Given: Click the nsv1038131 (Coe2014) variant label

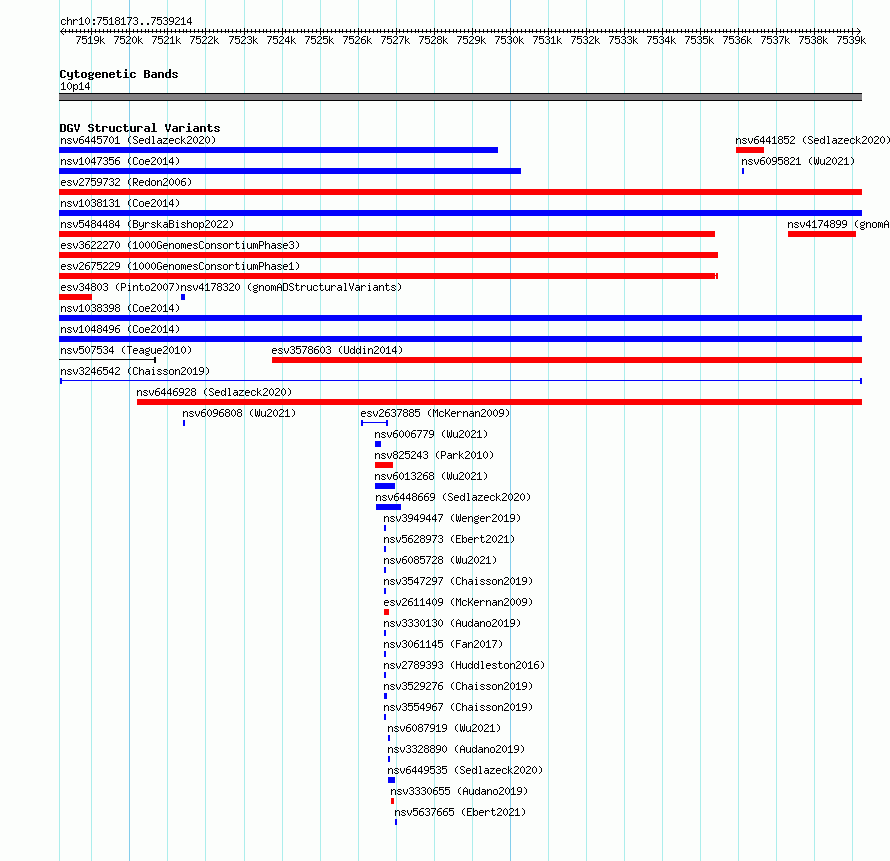Looking at the screenshot, I should [120, 203].
